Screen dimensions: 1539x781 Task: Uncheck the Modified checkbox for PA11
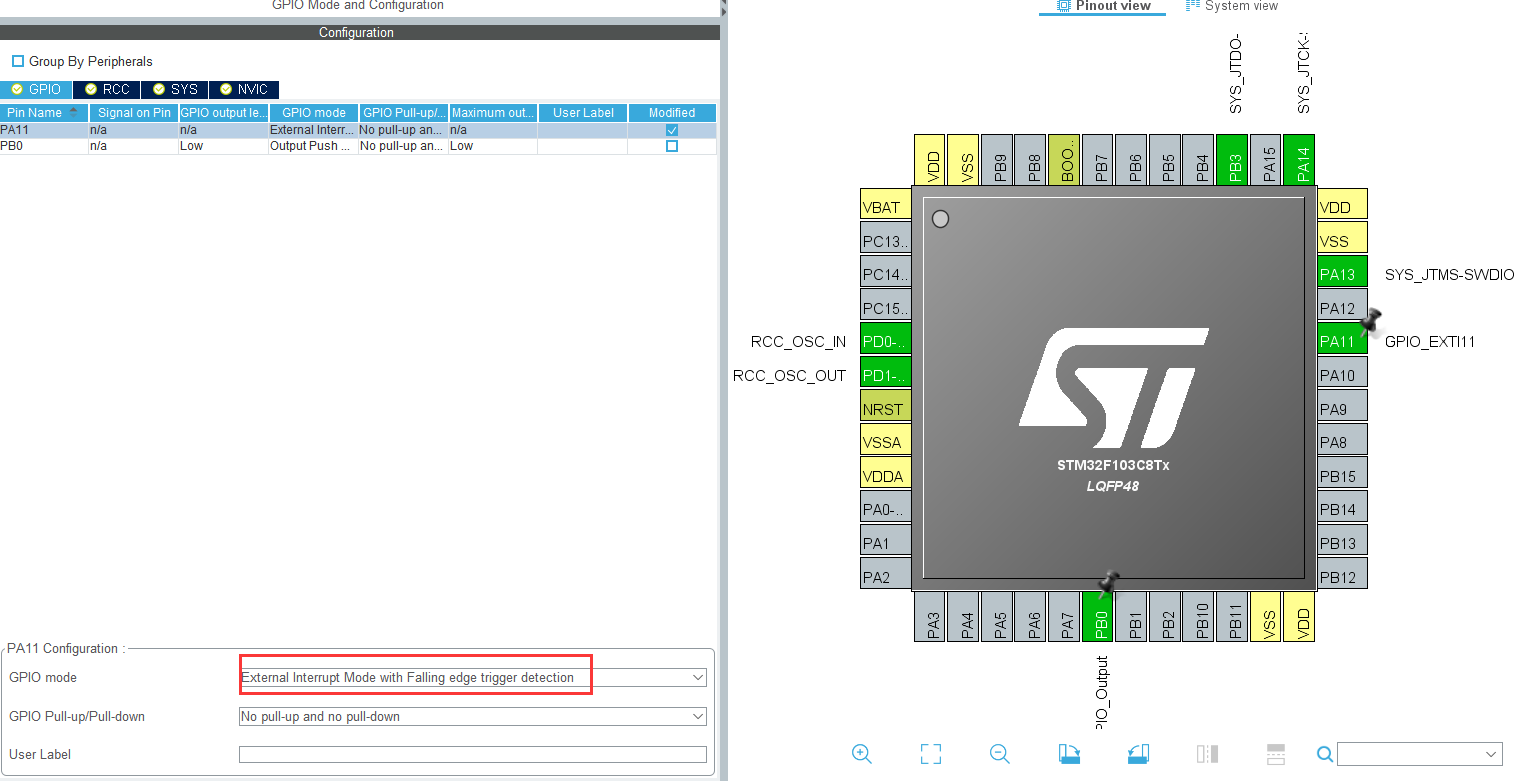coord(671,129)
